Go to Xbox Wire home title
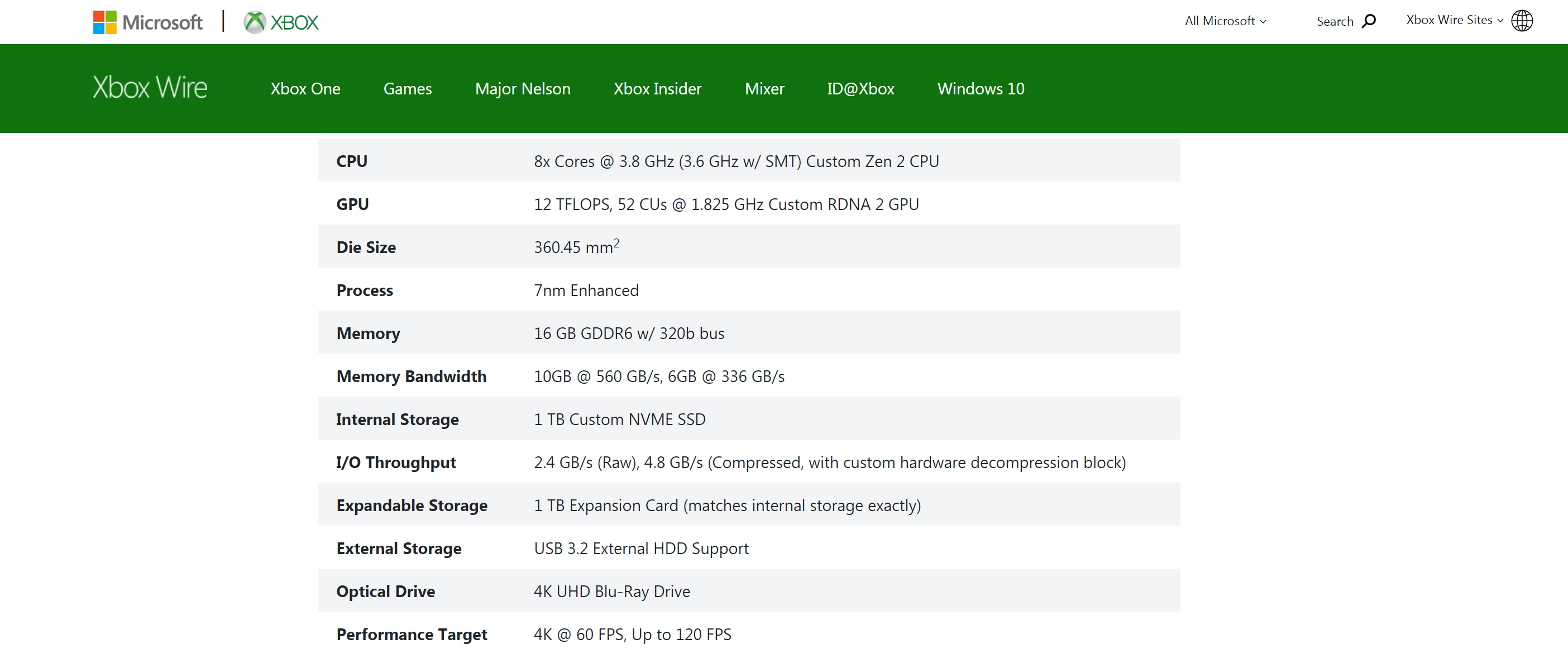This screenshot has height=658, width=1568. pos(150,88)
